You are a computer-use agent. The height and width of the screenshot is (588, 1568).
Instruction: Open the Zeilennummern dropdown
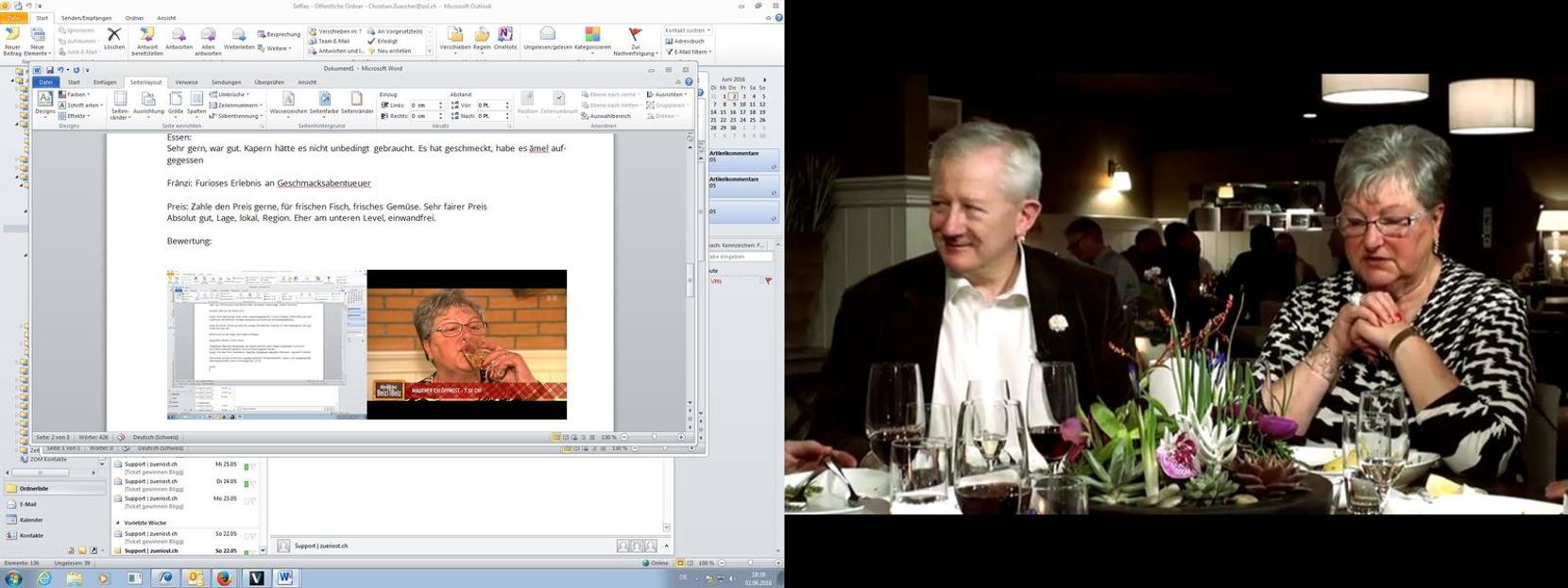(x=236, y=105)
